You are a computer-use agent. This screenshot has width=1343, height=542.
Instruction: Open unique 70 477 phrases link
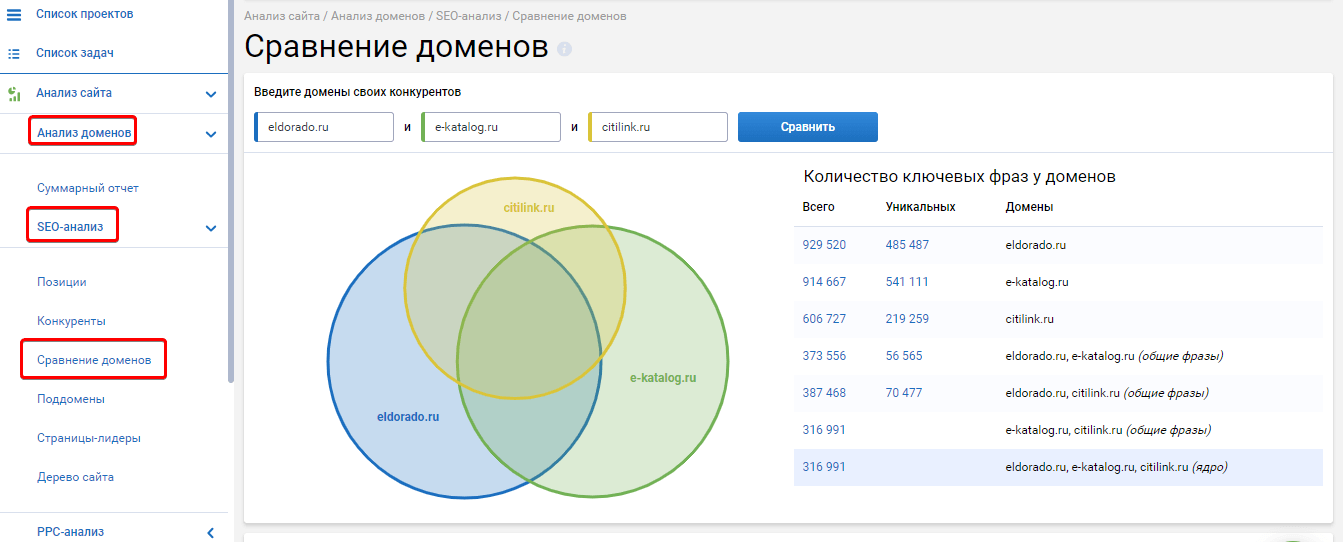pos(904,393)
